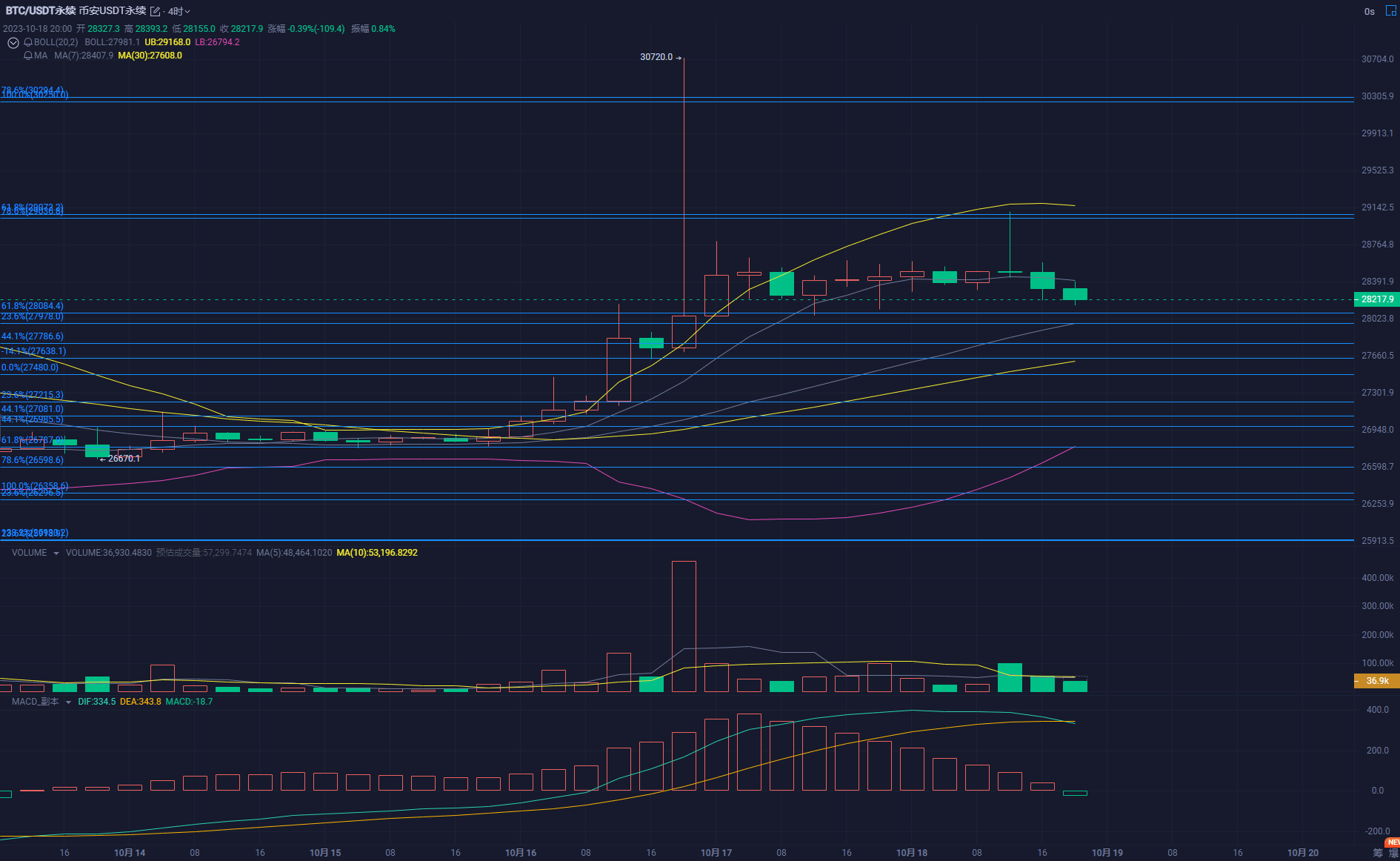Click the 30704.0 price axis label
The height and width of the screenshot is (861, 1400).
pos(1378,59)
